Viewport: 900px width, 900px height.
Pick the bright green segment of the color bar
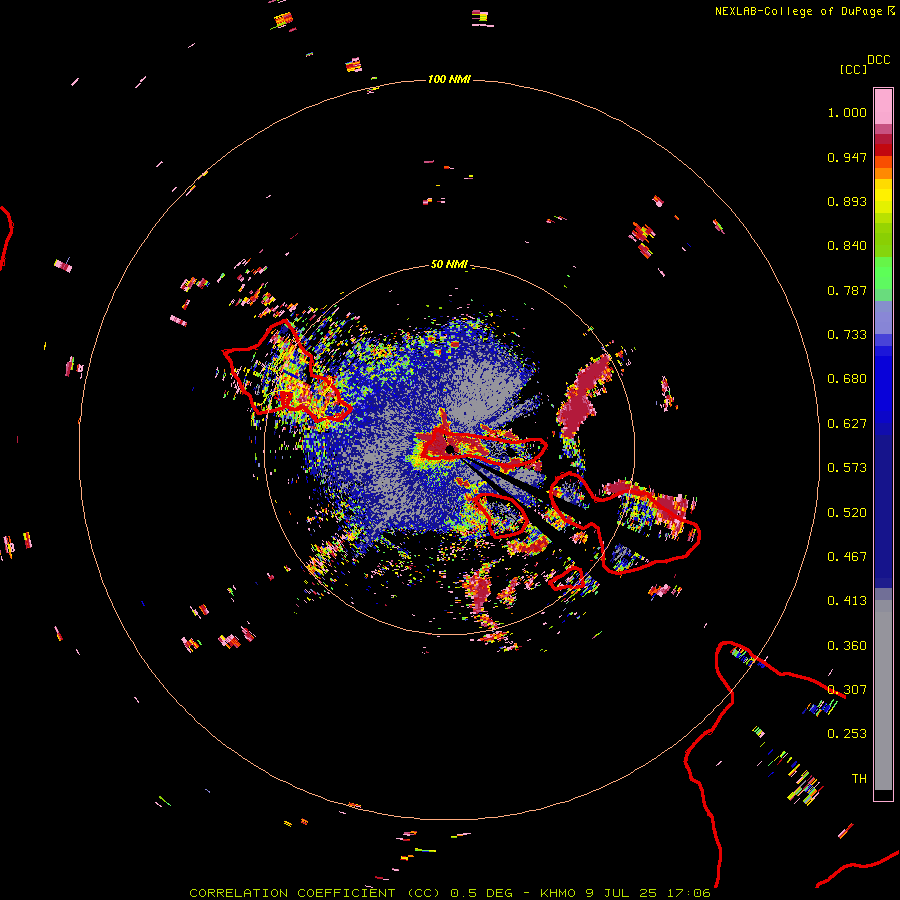point(883,273)
